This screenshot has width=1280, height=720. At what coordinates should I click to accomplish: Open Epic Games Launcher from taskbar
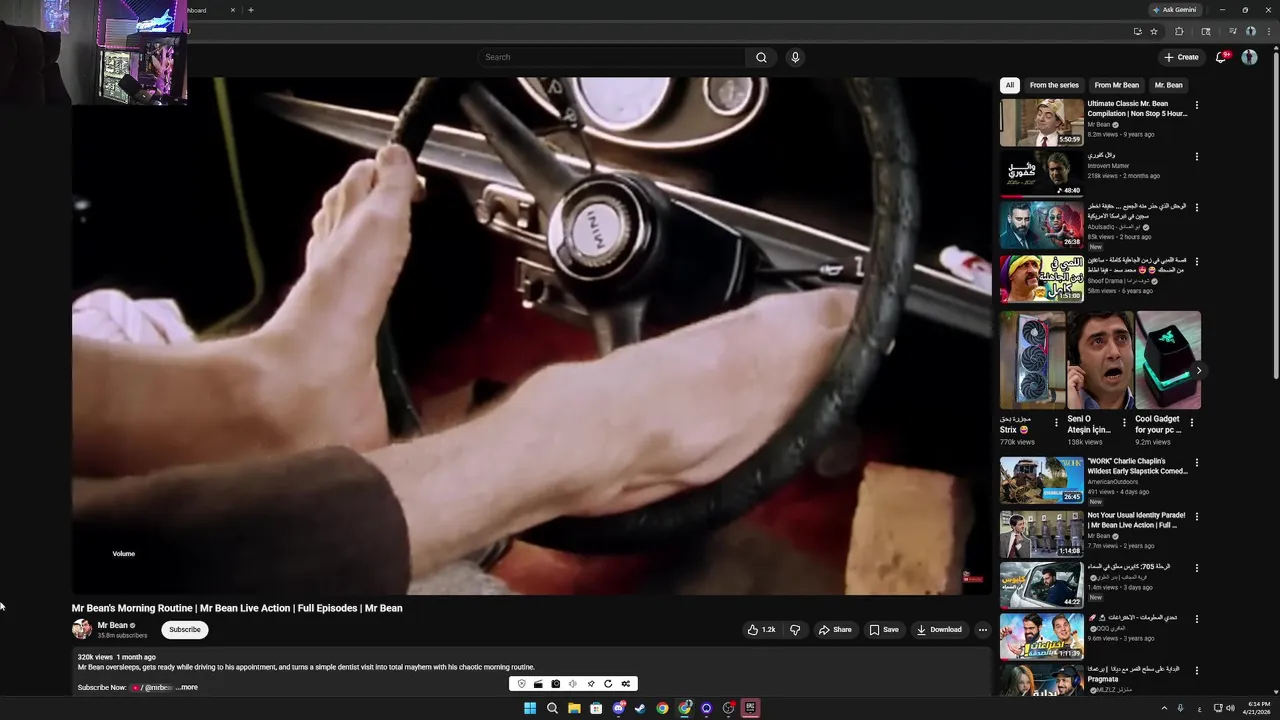click(750, 708)
